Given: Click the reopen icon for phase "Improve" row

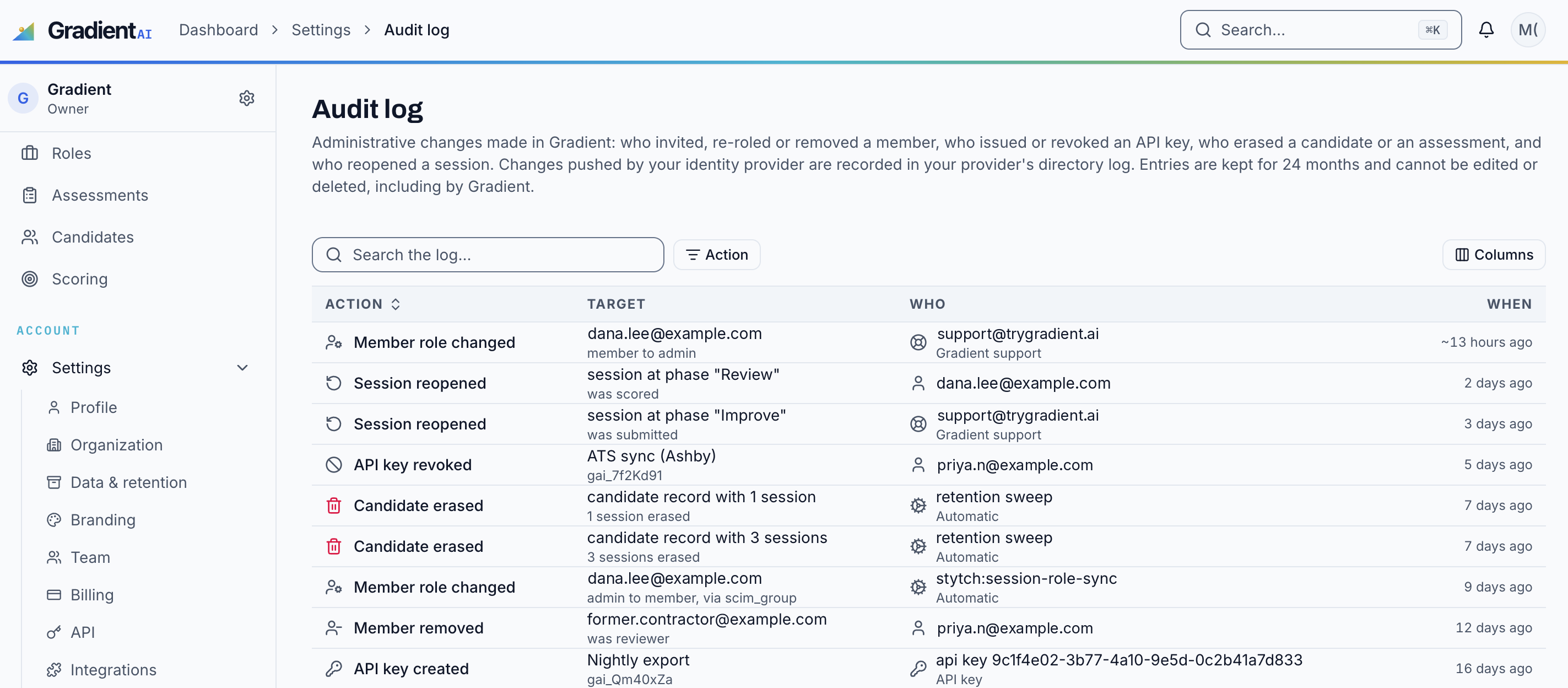Looking at the screenshot, I should click(333, 424).
